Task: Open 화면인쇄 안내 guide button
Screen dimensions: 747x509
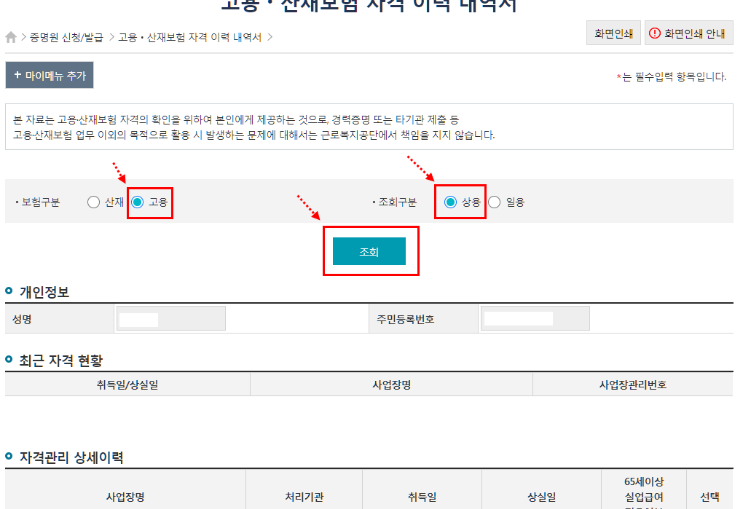Action: point(689,33)
